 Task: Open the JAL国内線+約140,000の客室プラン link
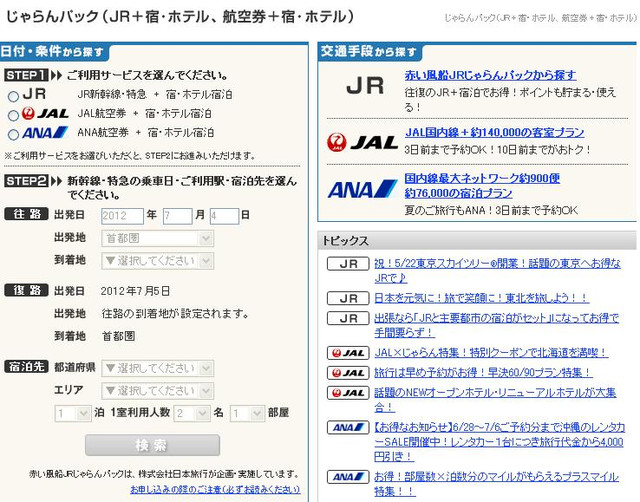tap(494, 132)
